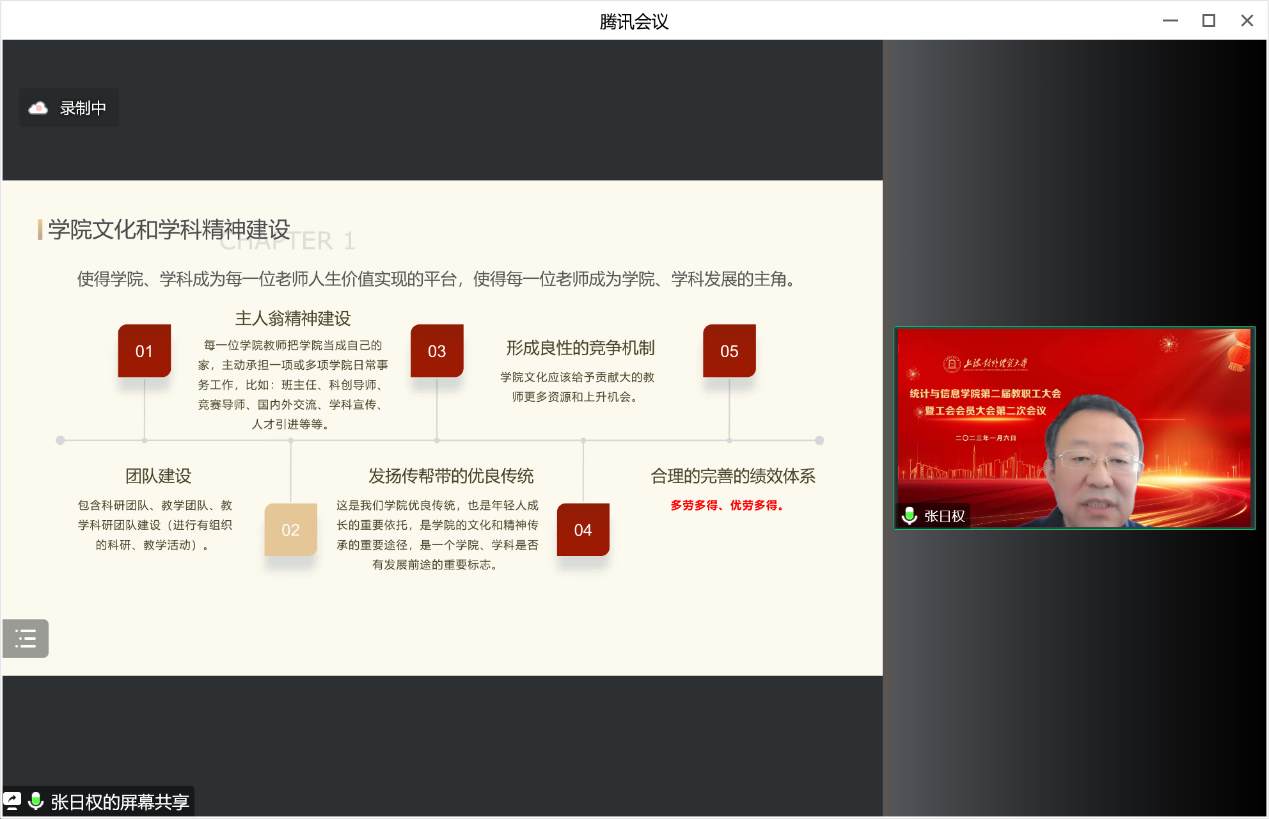Screen dimensions: 1269x819
Task: Click the red "05" marker on the slide
Action: [x=729, y=351]
